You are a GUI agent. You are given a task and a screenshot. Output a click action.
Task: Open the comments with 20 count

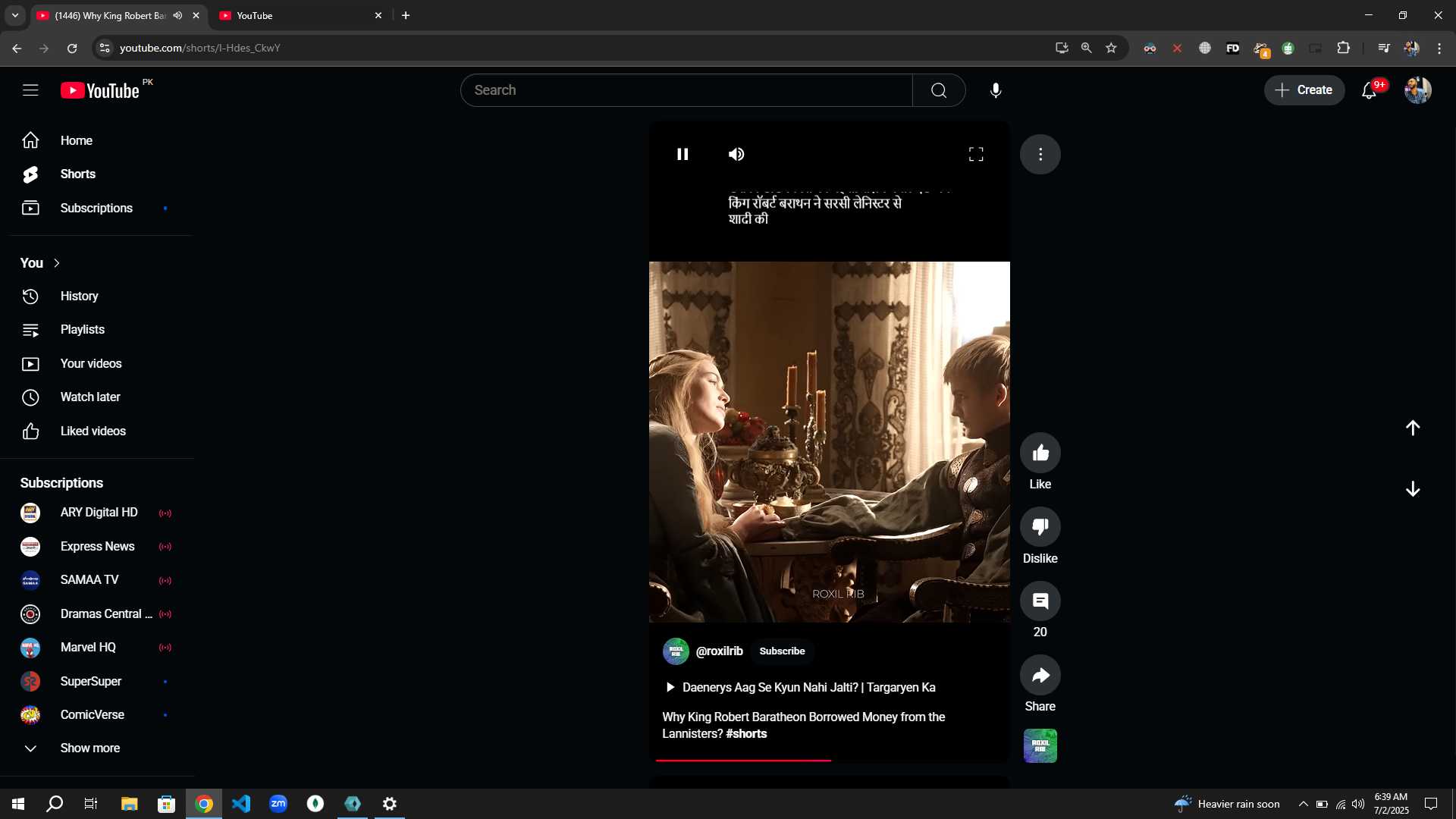tap(1040, 601)
